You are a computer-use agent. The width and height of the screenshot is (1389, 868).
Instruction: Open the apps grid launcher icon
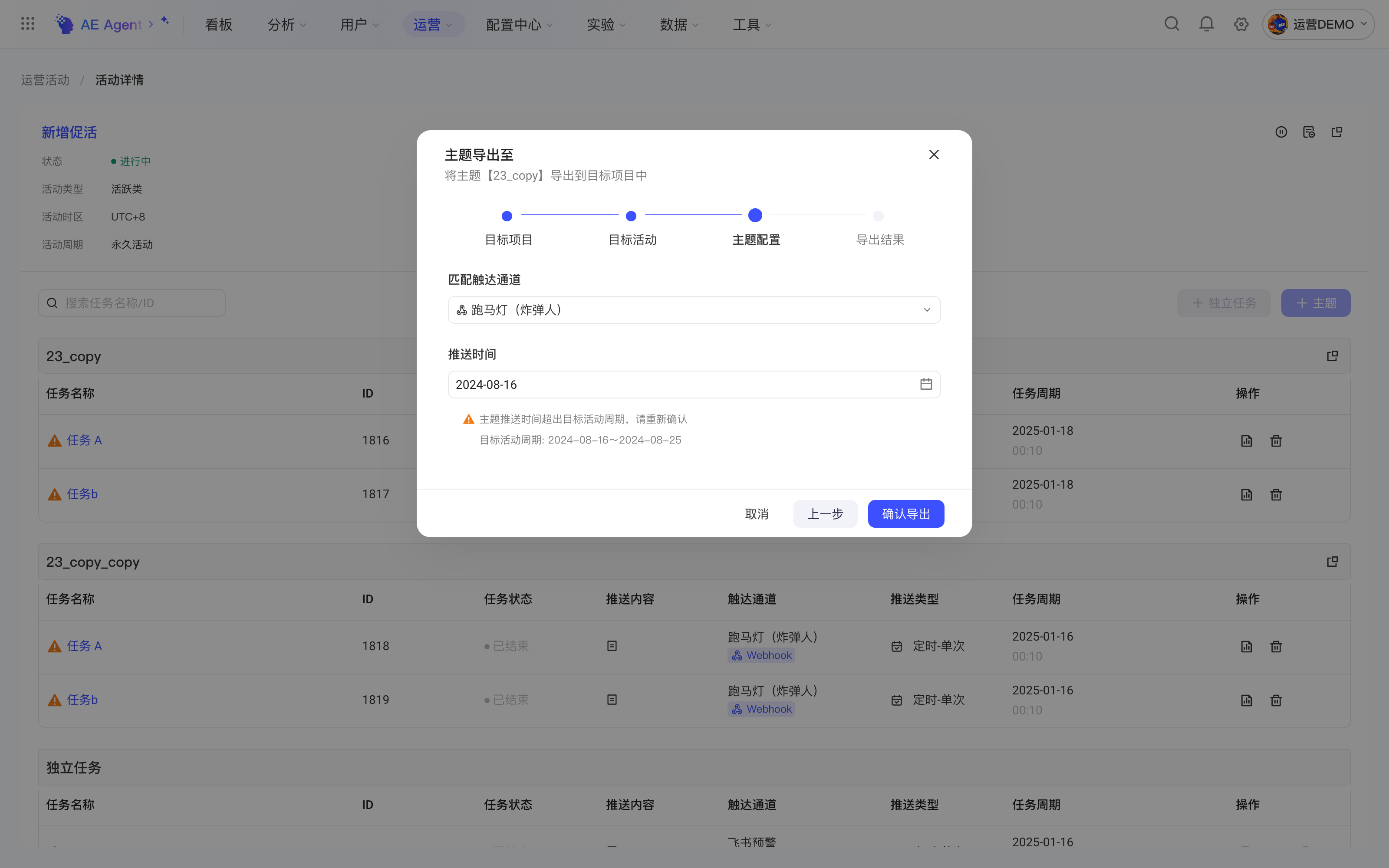(x=27, y=23)
